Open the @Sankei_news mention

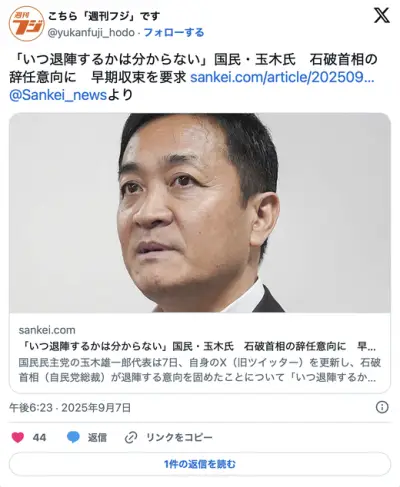point(58,95)
